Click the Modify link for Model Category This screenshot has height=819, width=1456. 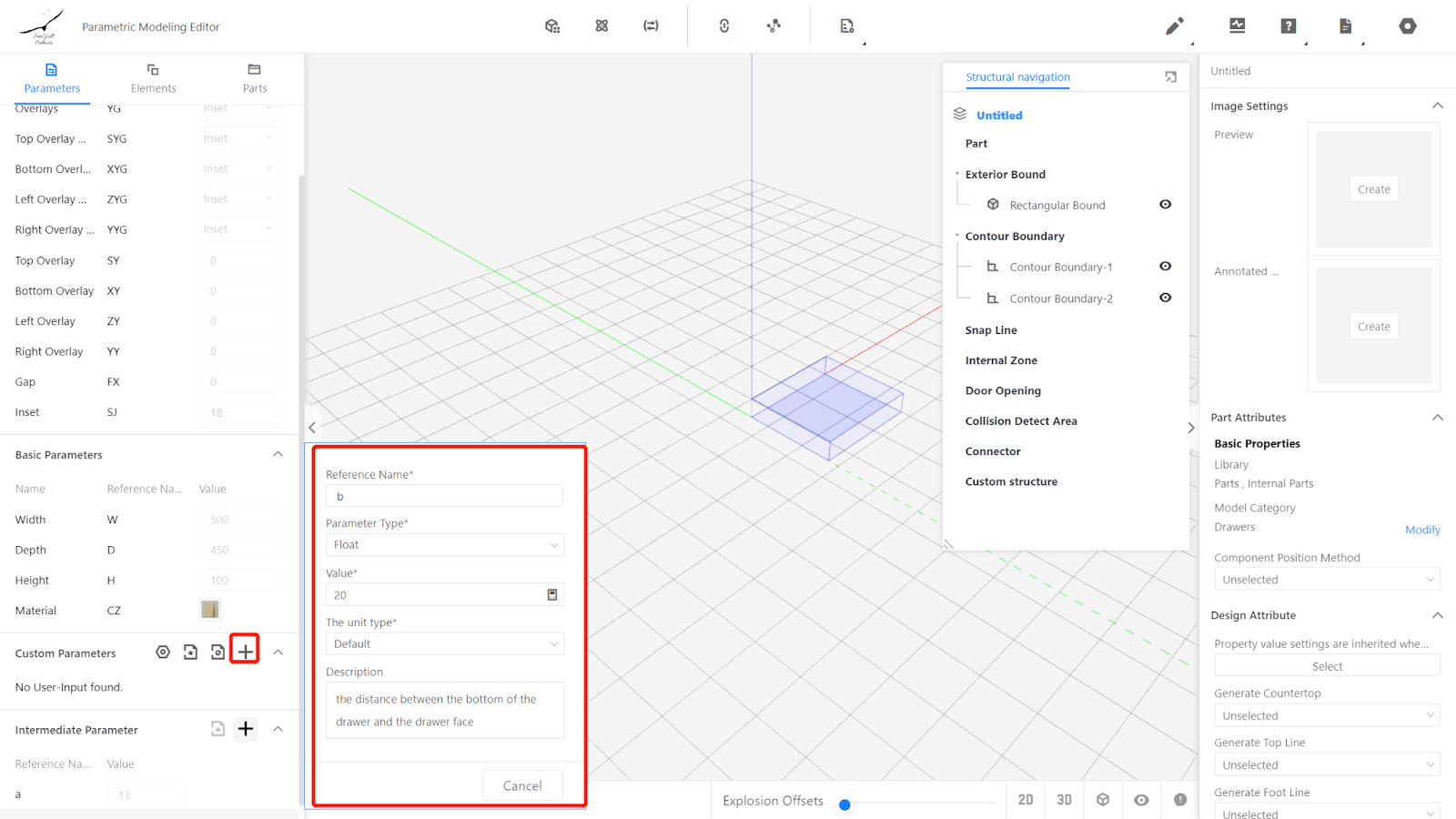point(1421,530)
